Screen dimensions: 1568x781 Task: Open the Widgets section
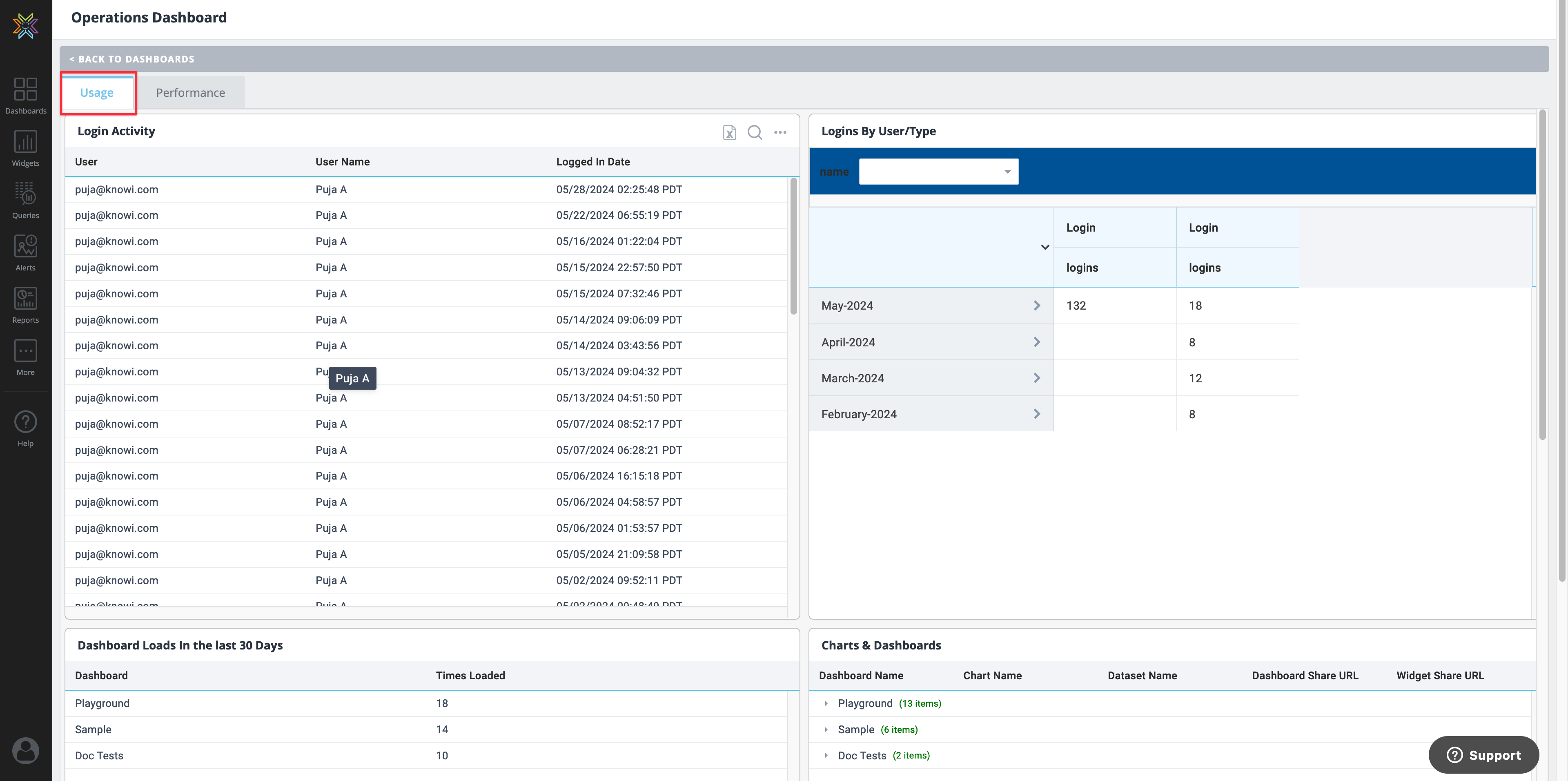tap(26, 147)
